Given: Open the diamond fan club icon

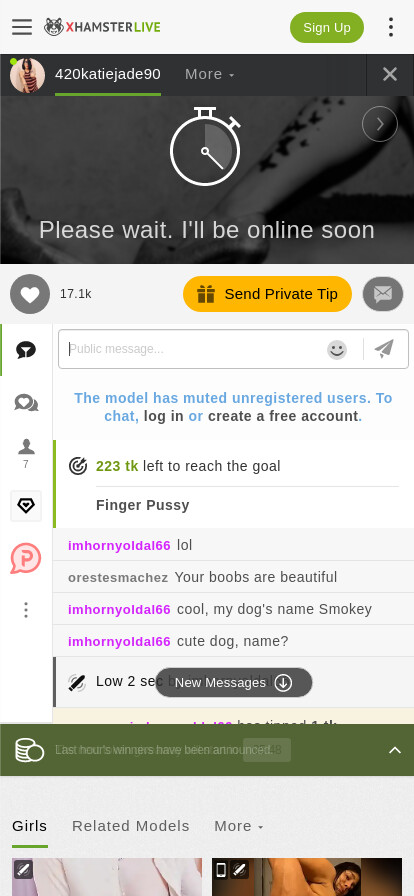Looking at the screenshot, I should [26, 506].
